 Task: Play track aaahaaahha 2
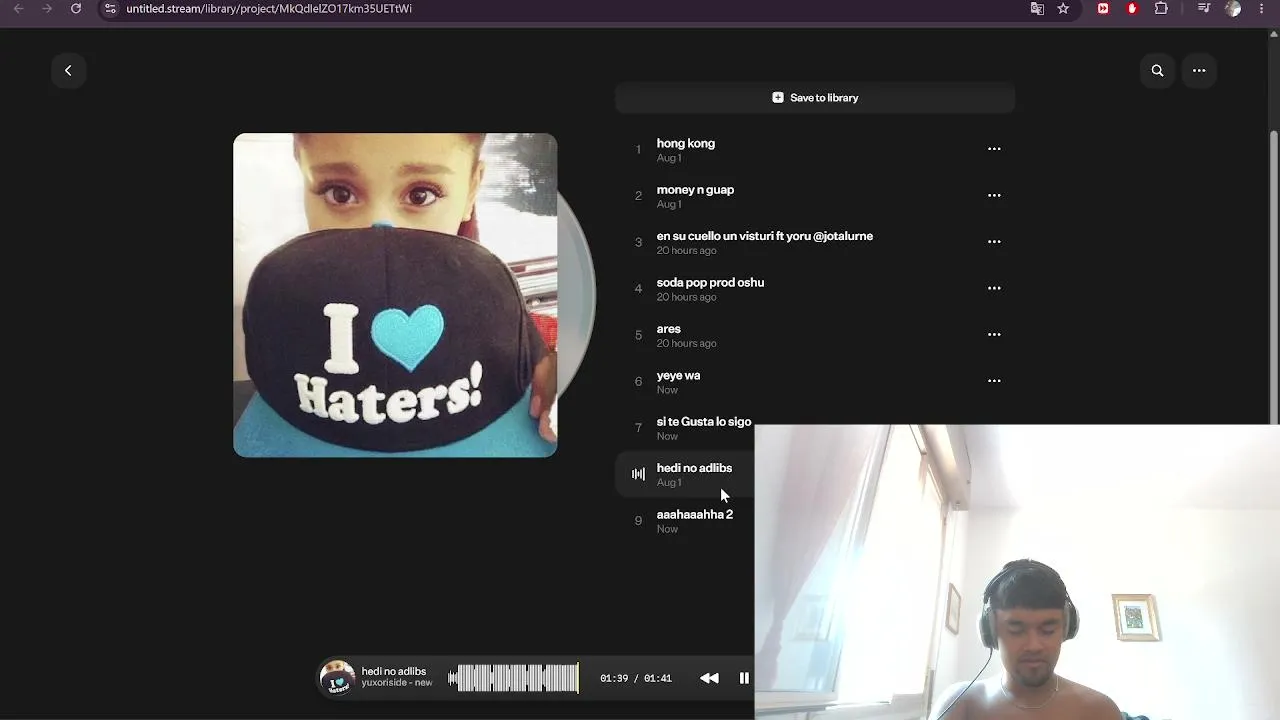(x=685, y=520)
